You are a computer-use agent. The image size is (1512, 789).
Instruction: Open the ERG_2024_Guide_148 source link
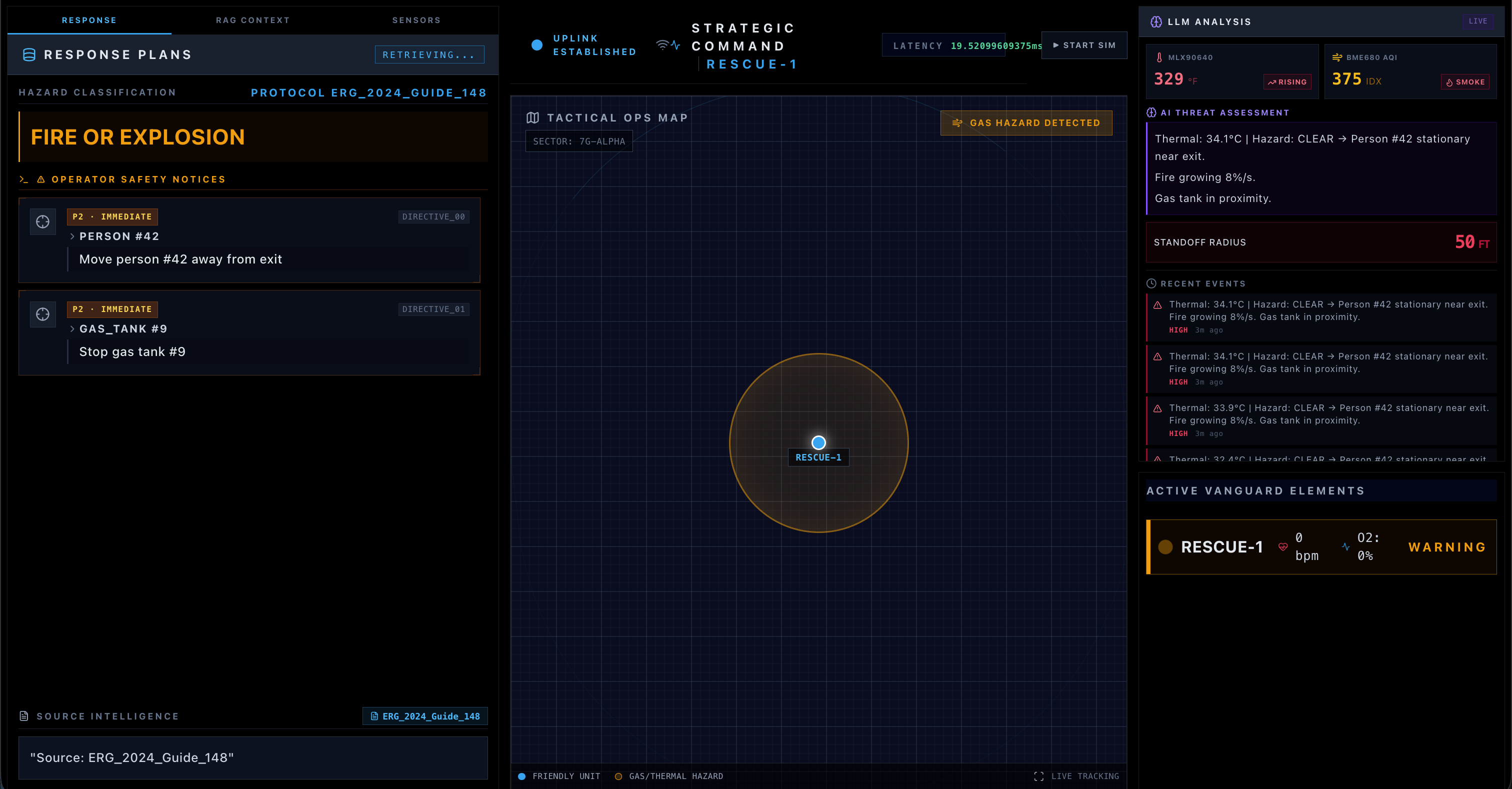tap(425, 716)
